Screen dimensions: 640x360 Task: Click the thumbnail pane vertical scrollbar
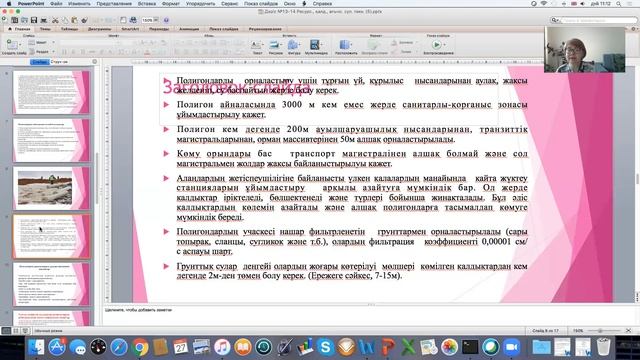[97, 178]
